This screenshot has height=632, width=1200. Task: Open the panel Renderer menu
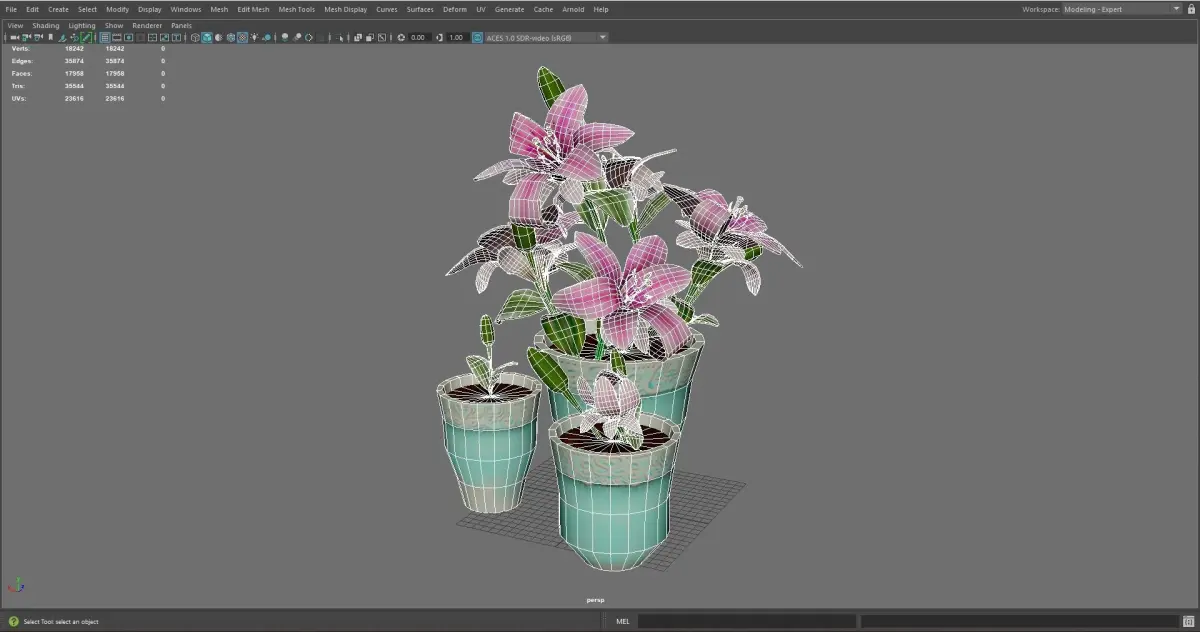(147, 25)
